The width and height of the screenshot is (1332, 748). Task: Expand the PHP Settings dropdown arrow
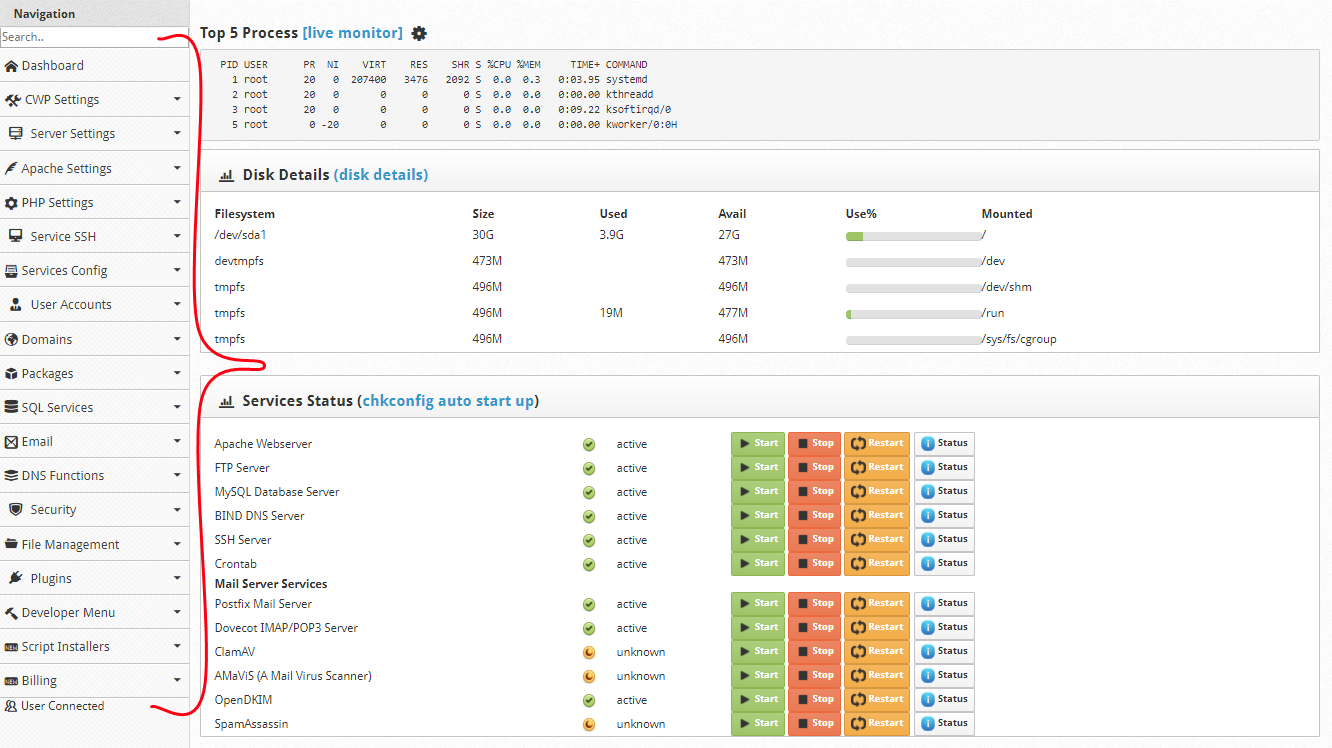point(177,202)
